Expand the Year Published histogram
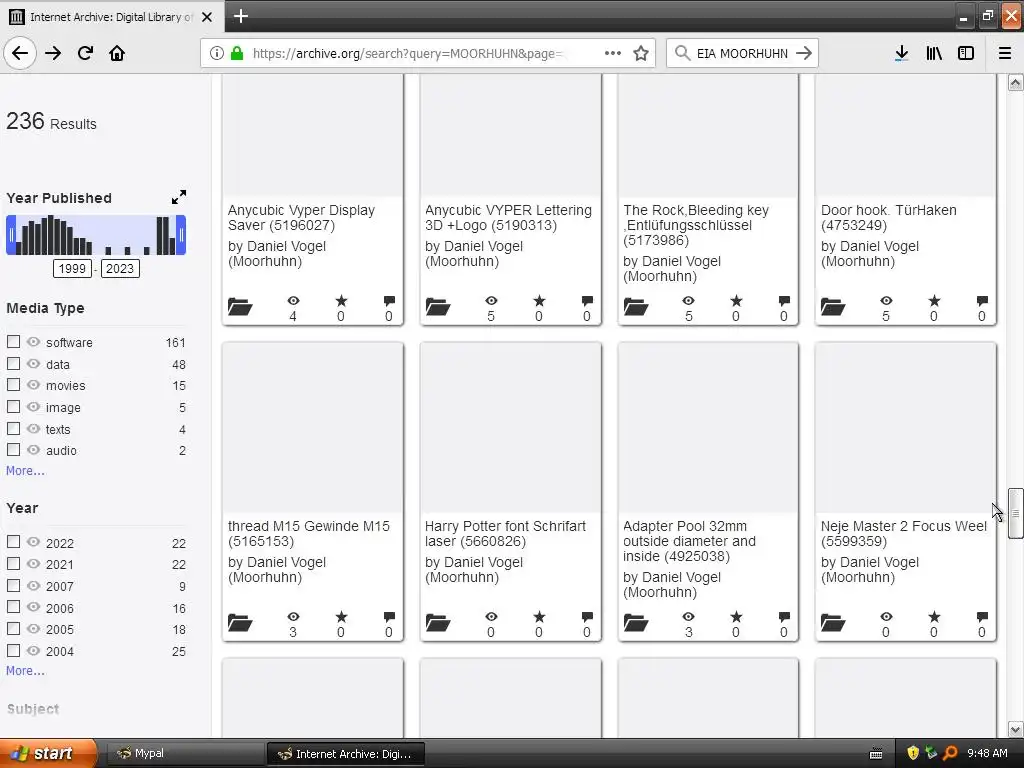The height and width of the screenshot is (768, 1024). [178, 197]
